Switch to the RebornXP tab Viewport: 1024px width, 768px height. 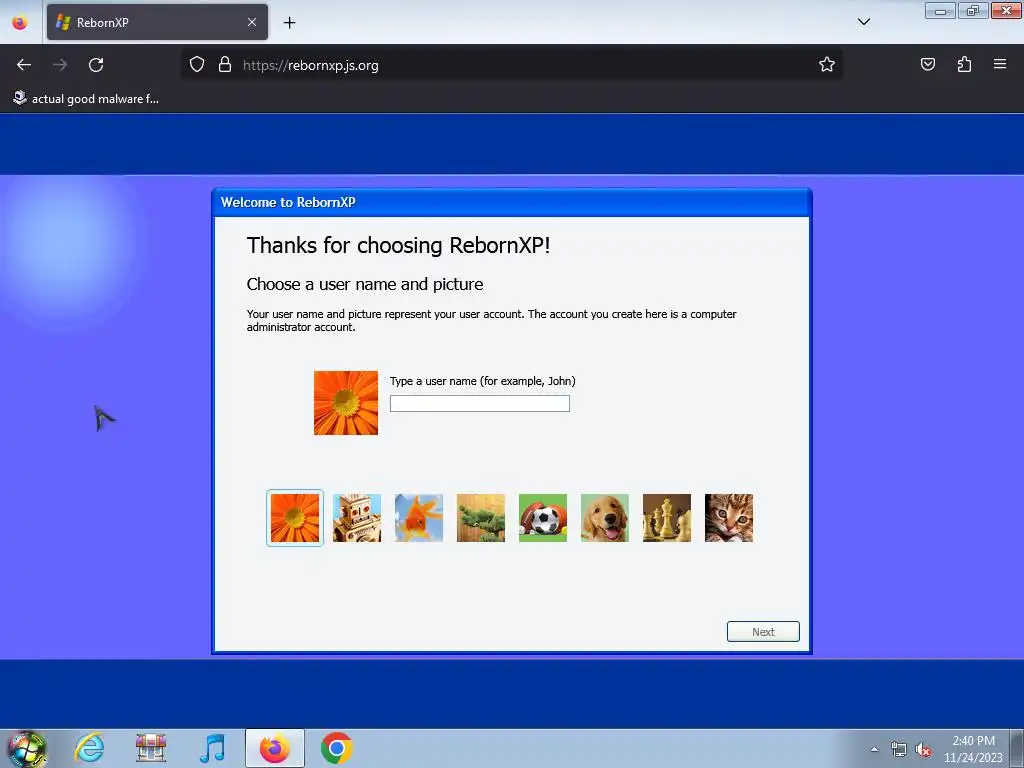tap(157, 22)
